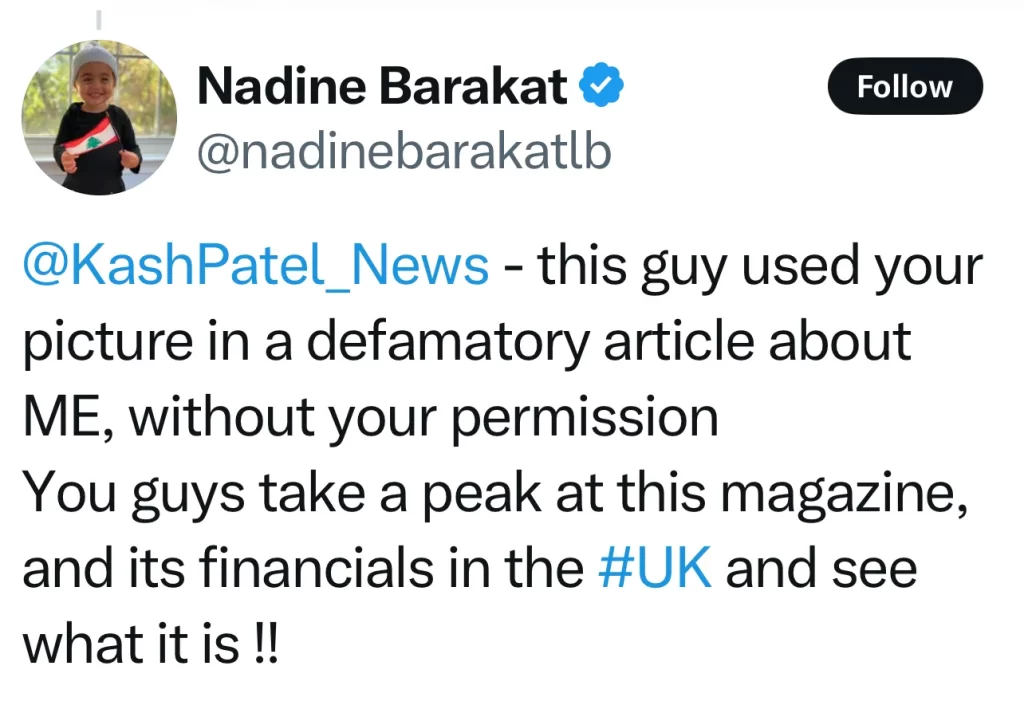Click the word "peak" in the tweet
The width and height of the screenshot is (1024, 725).
coord(482,494)
